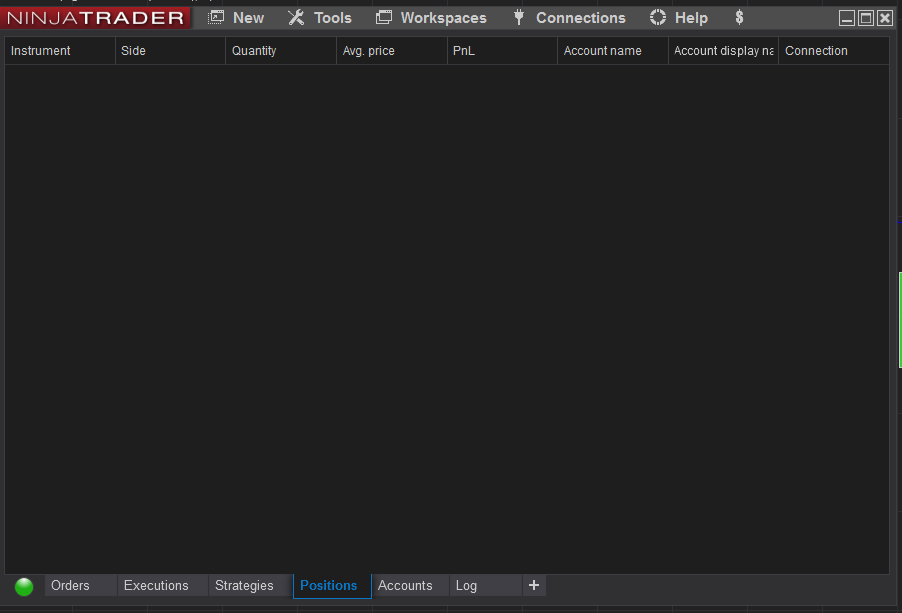The width and height of the screenshot is (902, 613).
Task: Click the Tools wrench icon
Action: pyautogui.click(x=296, y=17)
